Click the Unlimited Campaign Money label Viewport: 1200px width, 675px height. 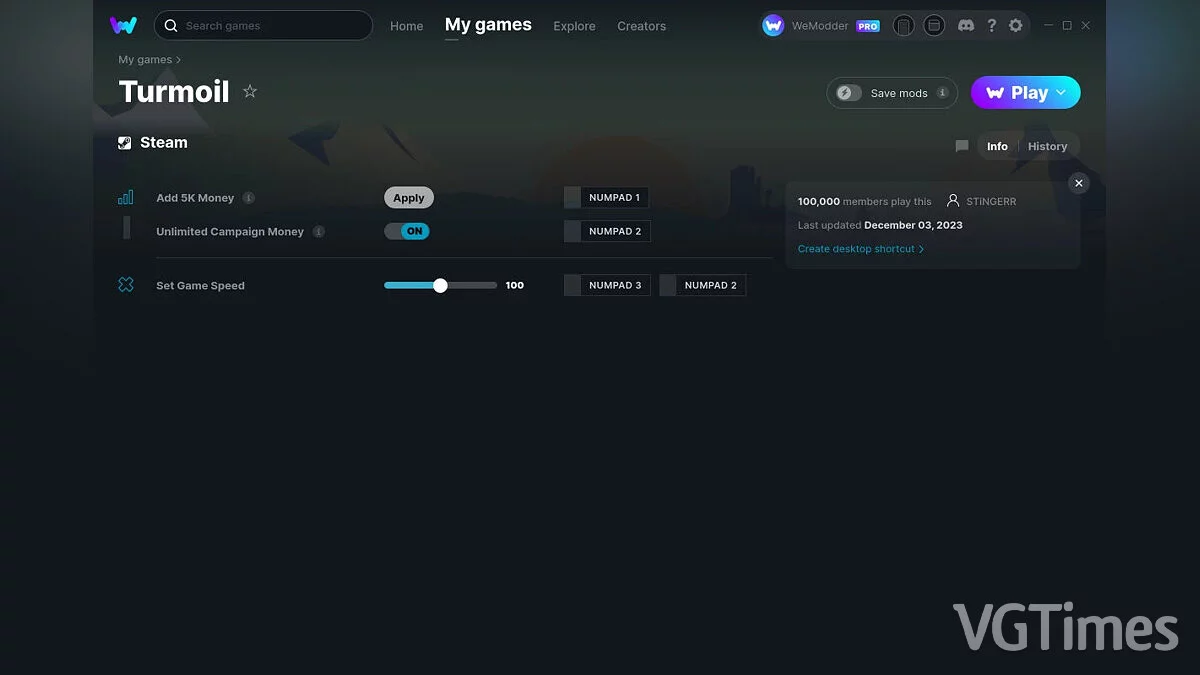pyautogui.click(x=230, y=231)
